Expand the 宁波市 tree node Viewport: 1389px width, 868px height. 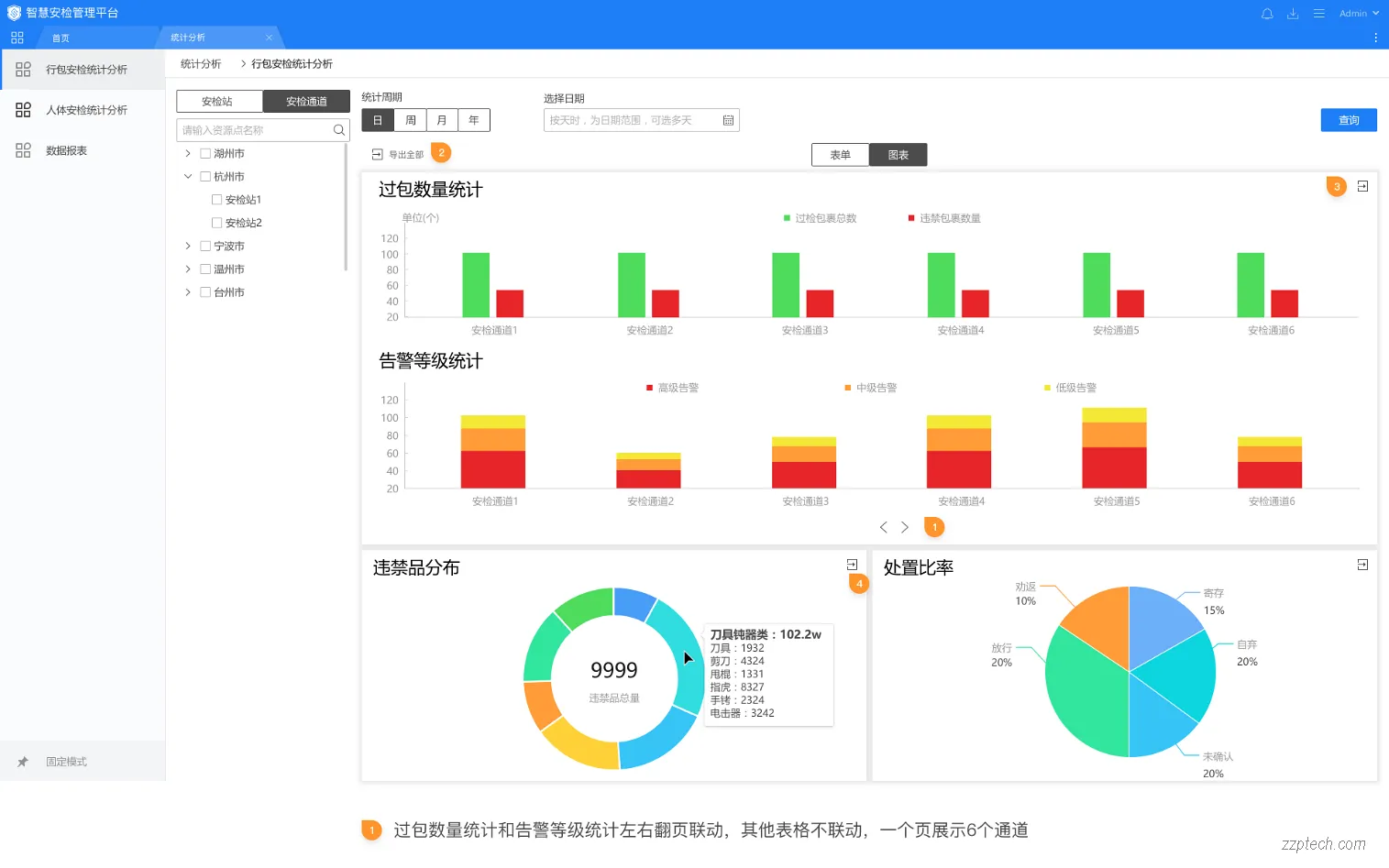[187, 246]
